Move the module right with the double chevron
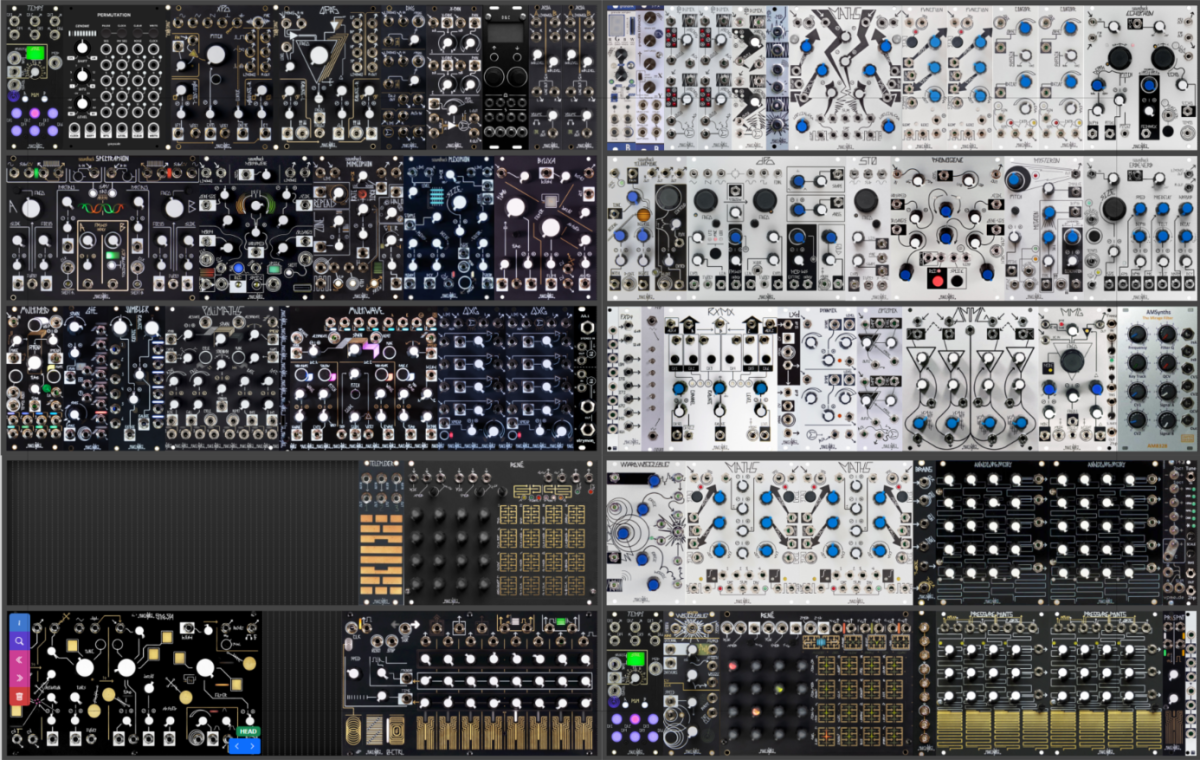1200x760 pixels. pyautogui.click(x=18, y=677)
